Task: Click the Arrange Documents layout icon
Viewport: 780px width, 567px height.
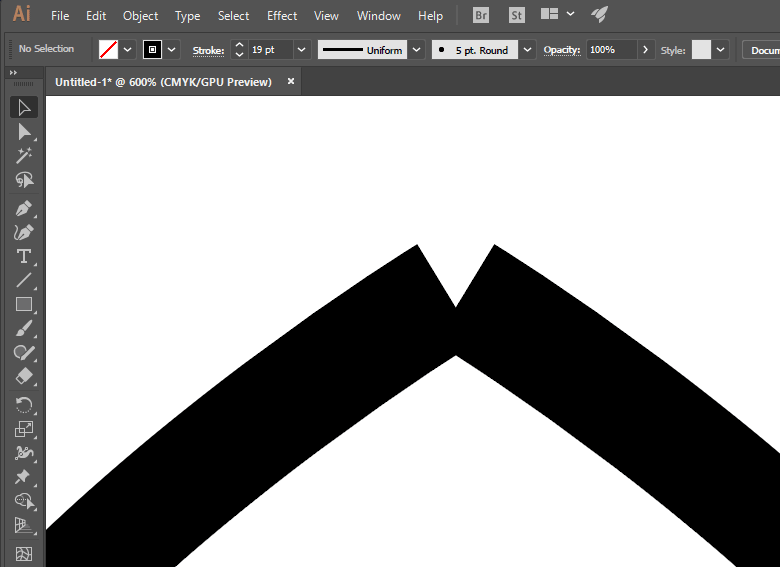Action: [x=549, y=14]
